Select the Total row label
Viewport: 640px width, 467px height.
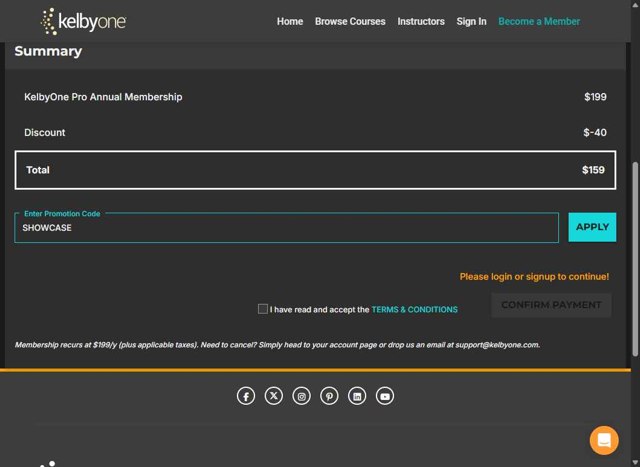click(38, 170)
